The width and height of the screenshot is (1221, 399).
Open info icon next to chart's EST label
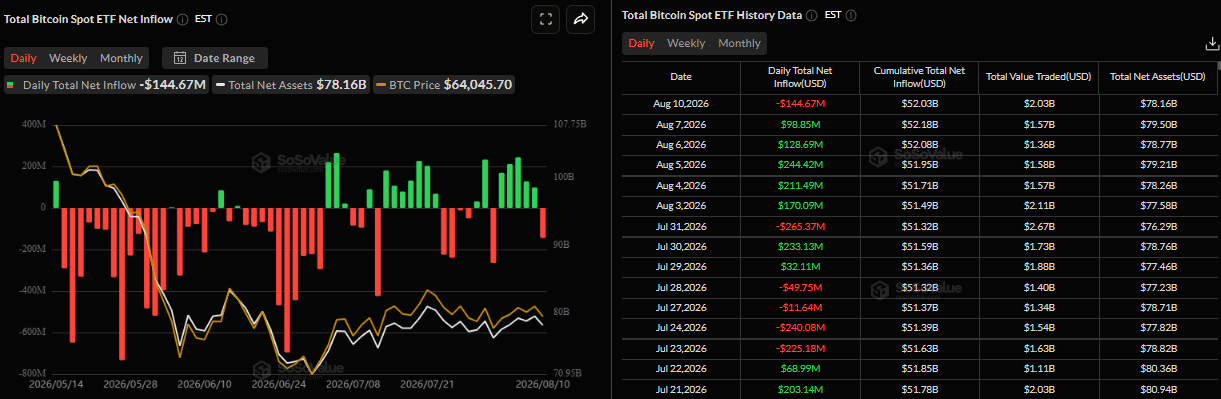[222, 19]
